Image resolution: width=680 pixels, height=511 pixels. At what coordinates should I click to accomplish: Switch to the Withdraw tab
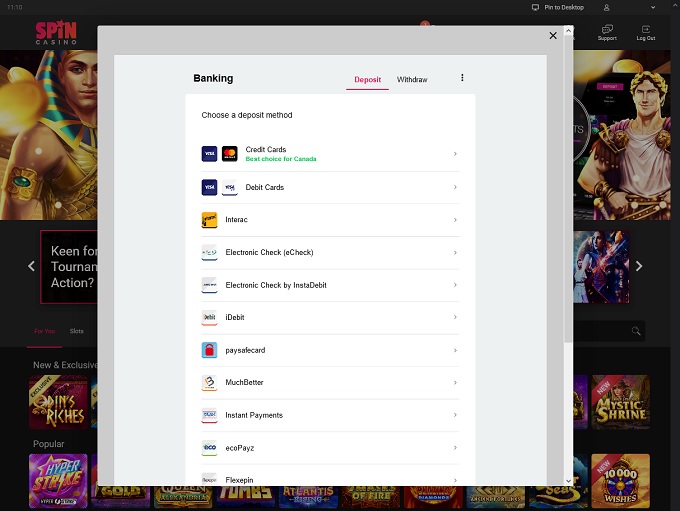click(412, 80)
